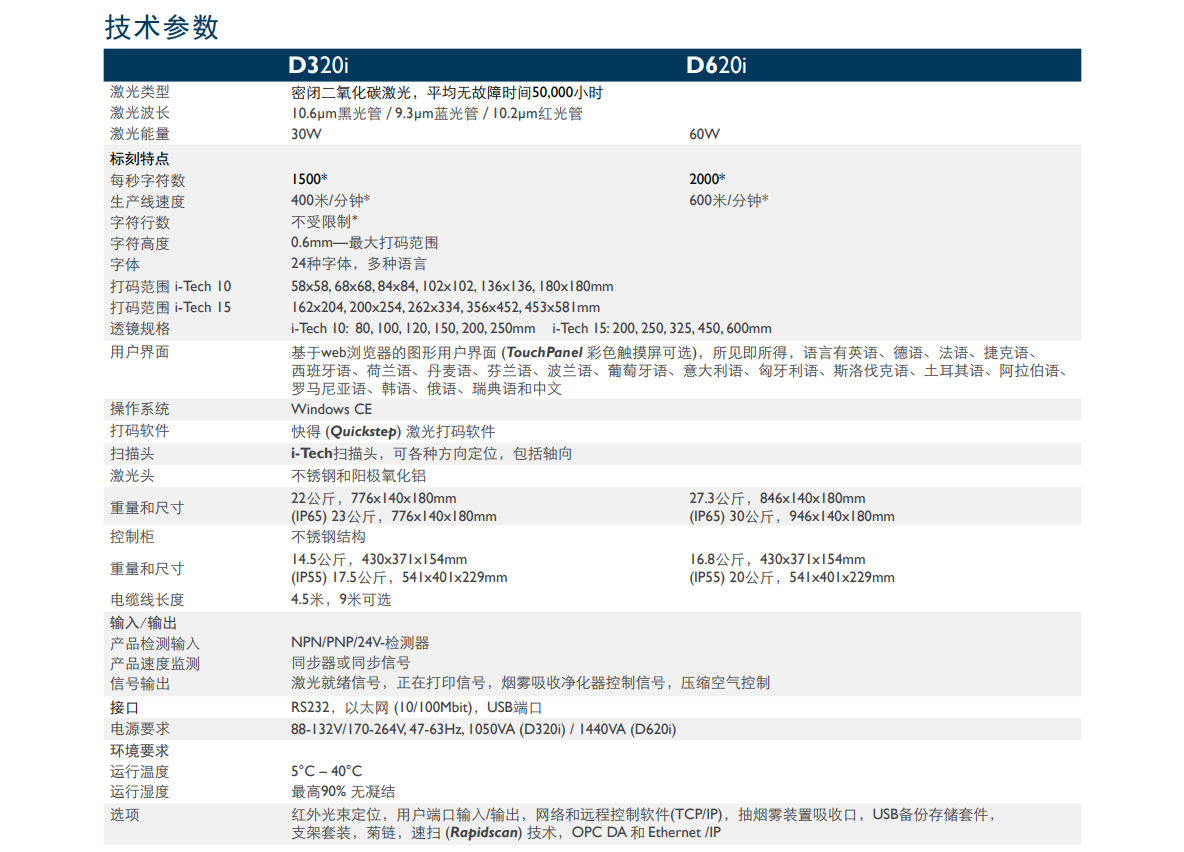Select the 60W laser power value
Viewport: 1184px width, 852px height.
click(704, 134)
